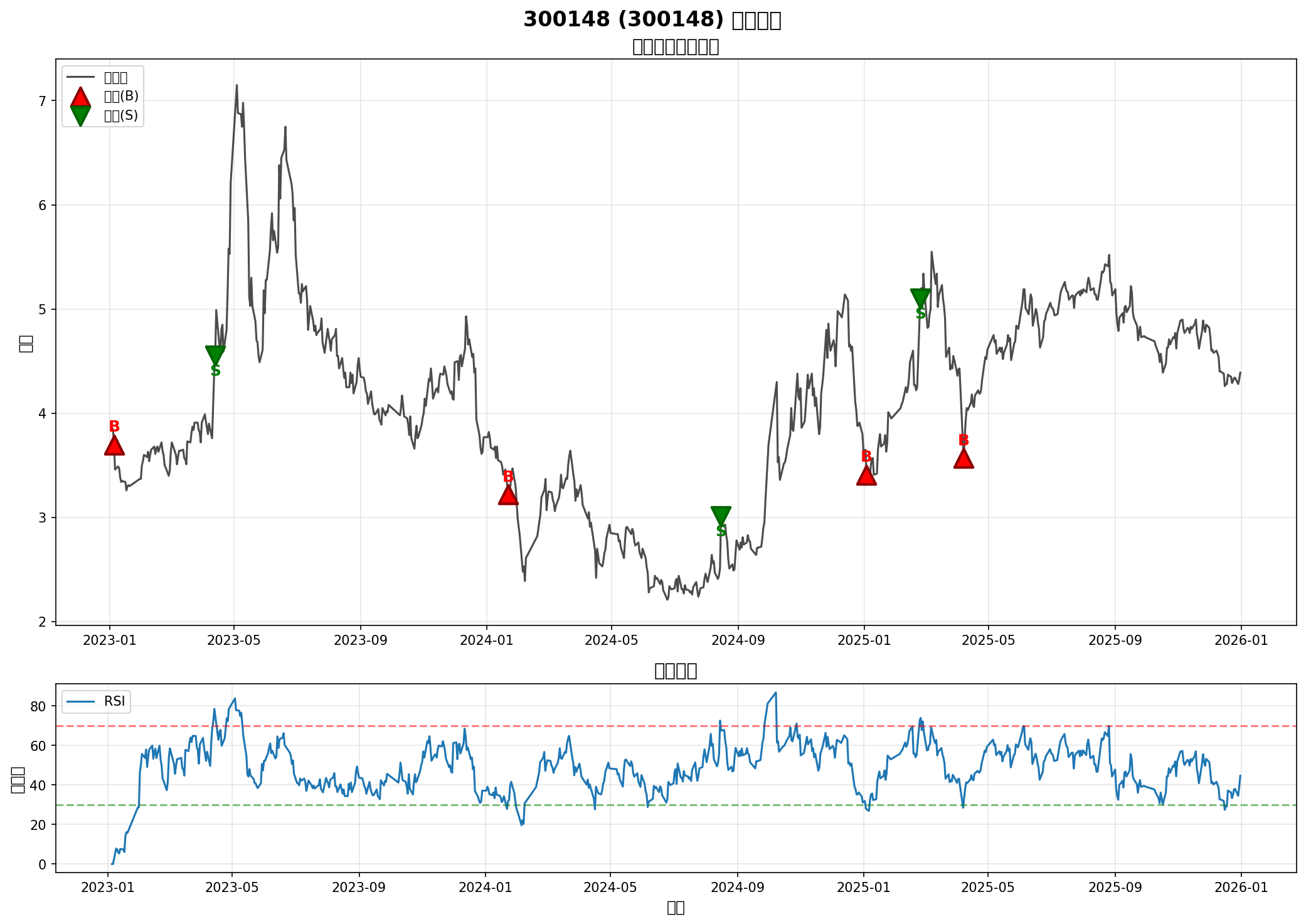This screenshot has height=924, width=1306.
Task: Click the chart main title 300148
Action: click(652, 19)
